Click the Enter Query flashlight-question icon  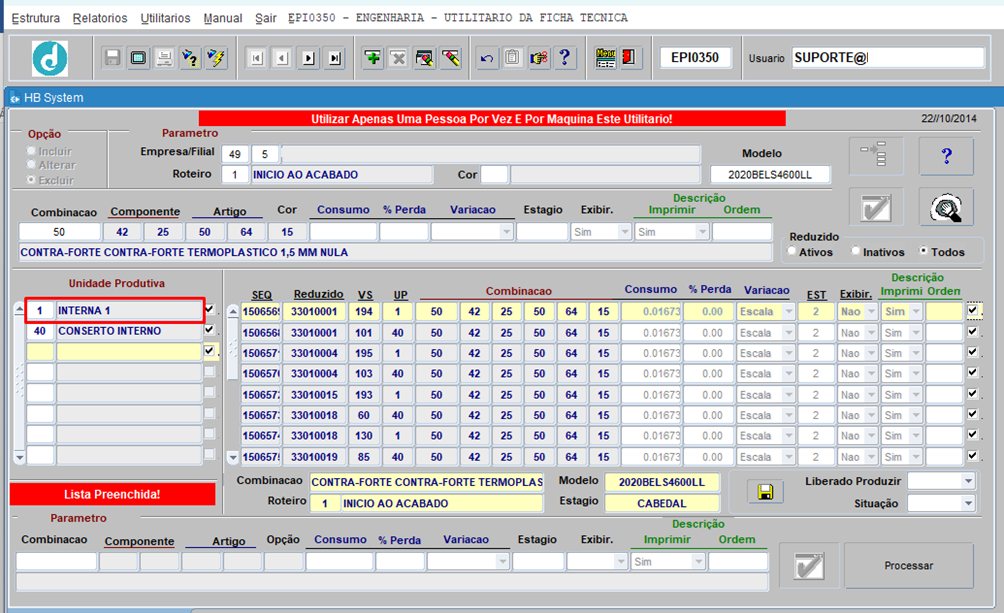(x=190, y=58)
